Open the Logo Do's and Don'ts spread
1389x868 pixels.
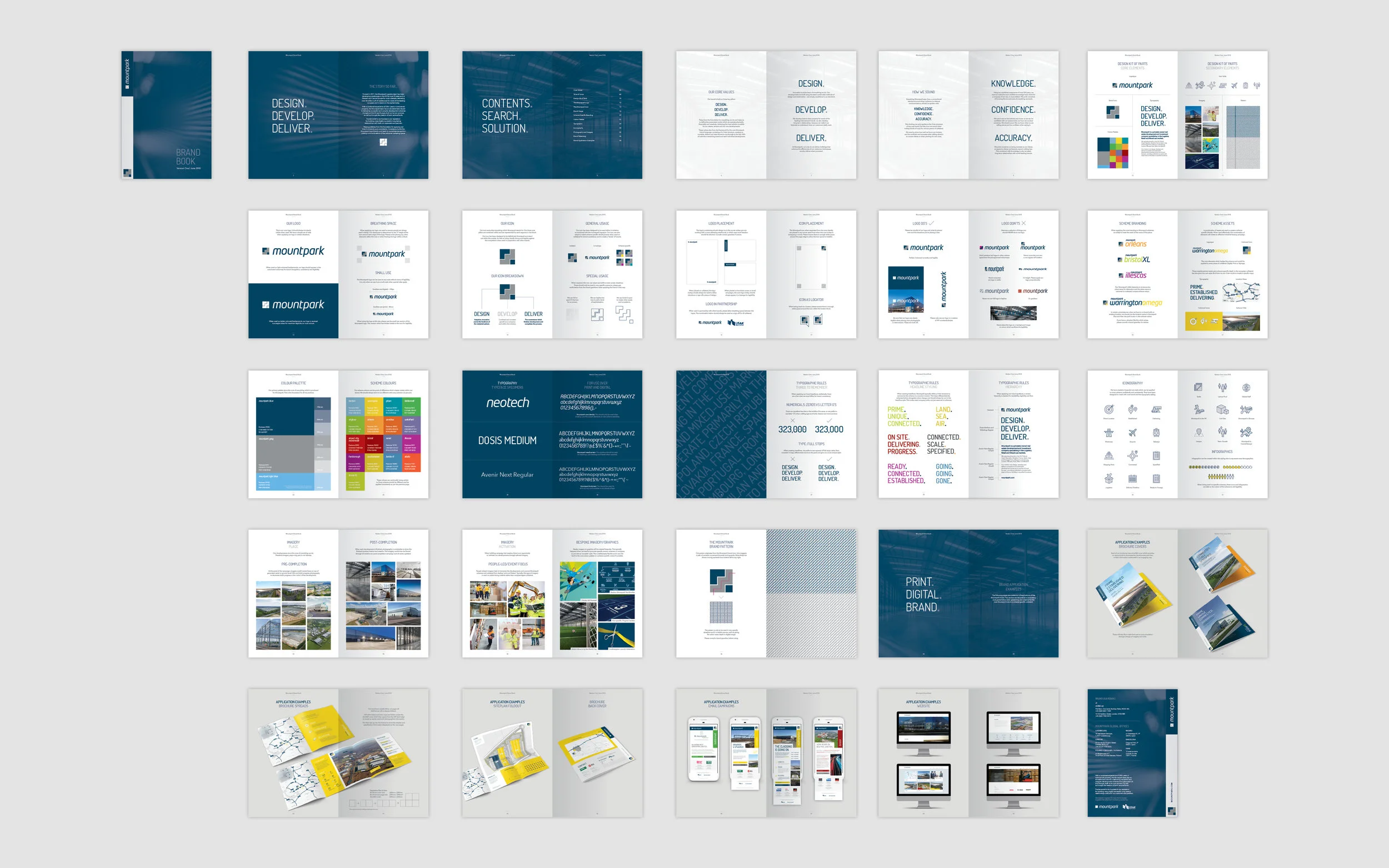click(968, 274)
